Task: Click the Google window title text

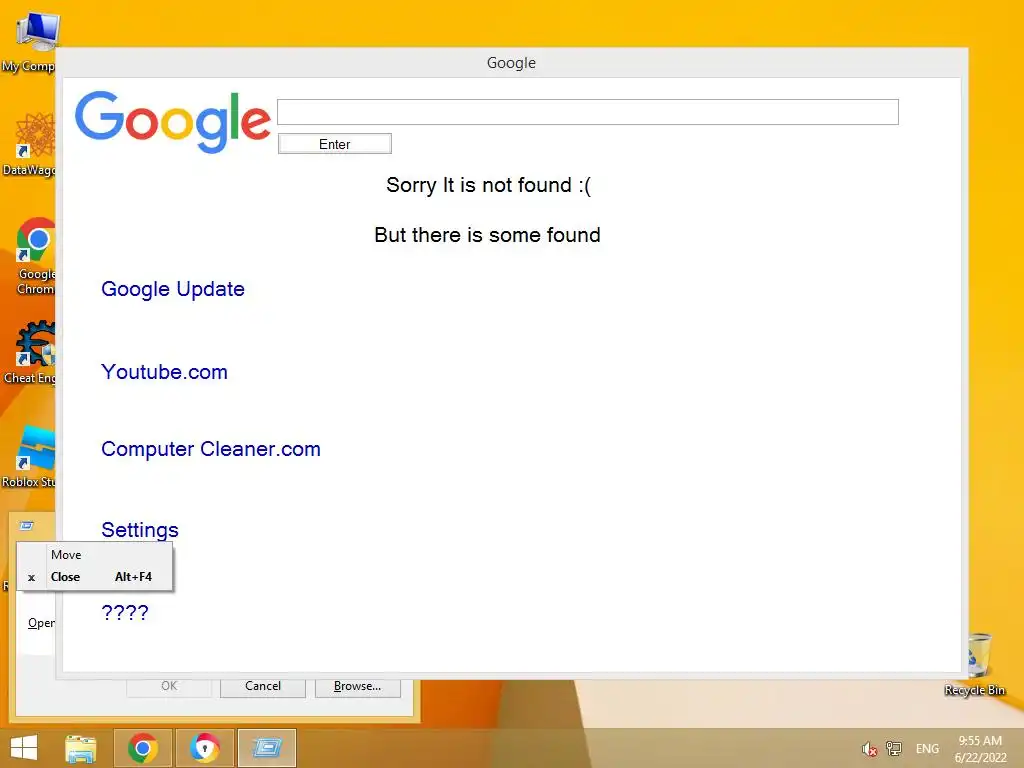Action: (x=511, y=63)
